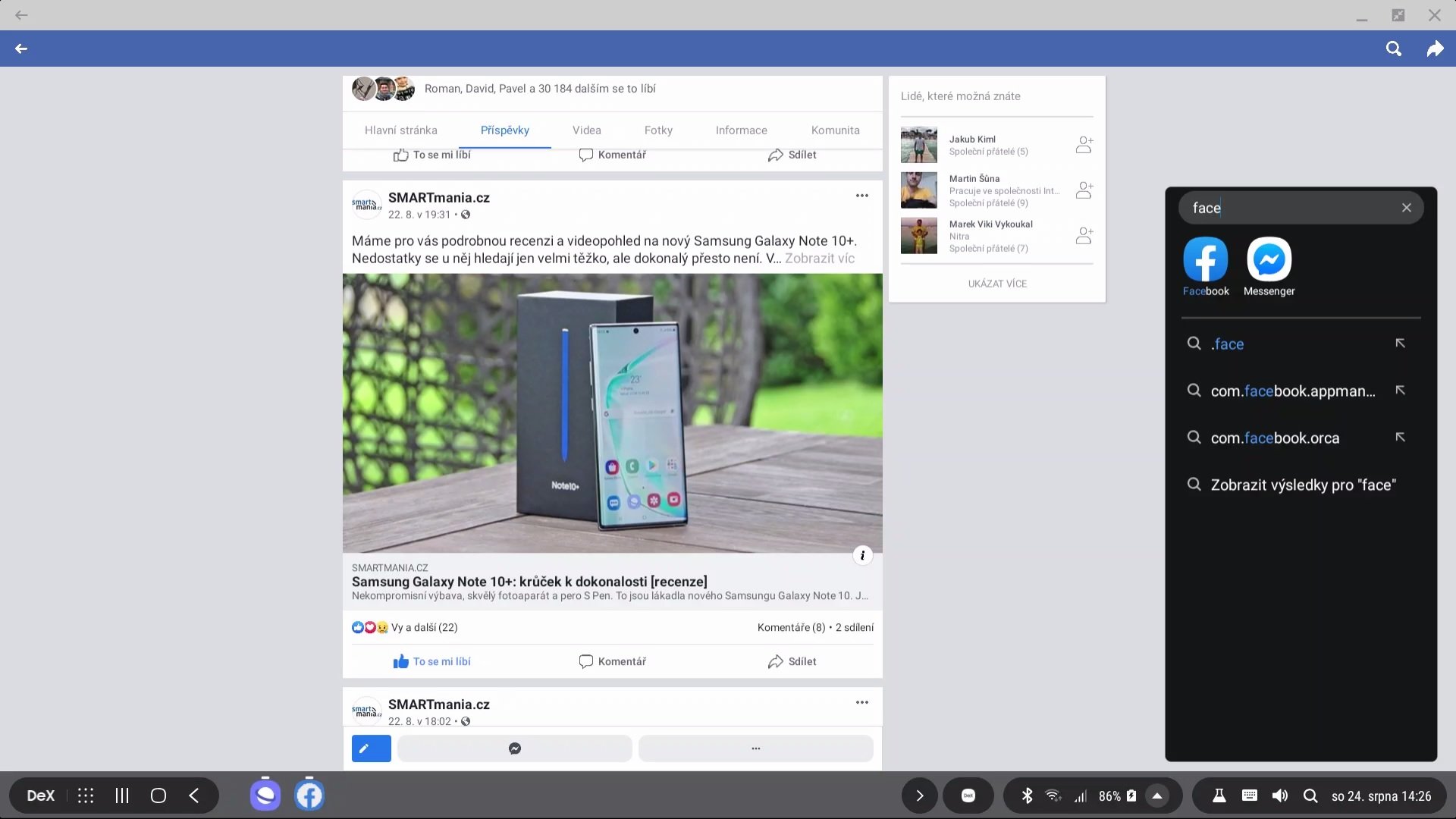Open recent apps in DeX taskbar
1456x819 pixels.
click(x=122, y=795)
